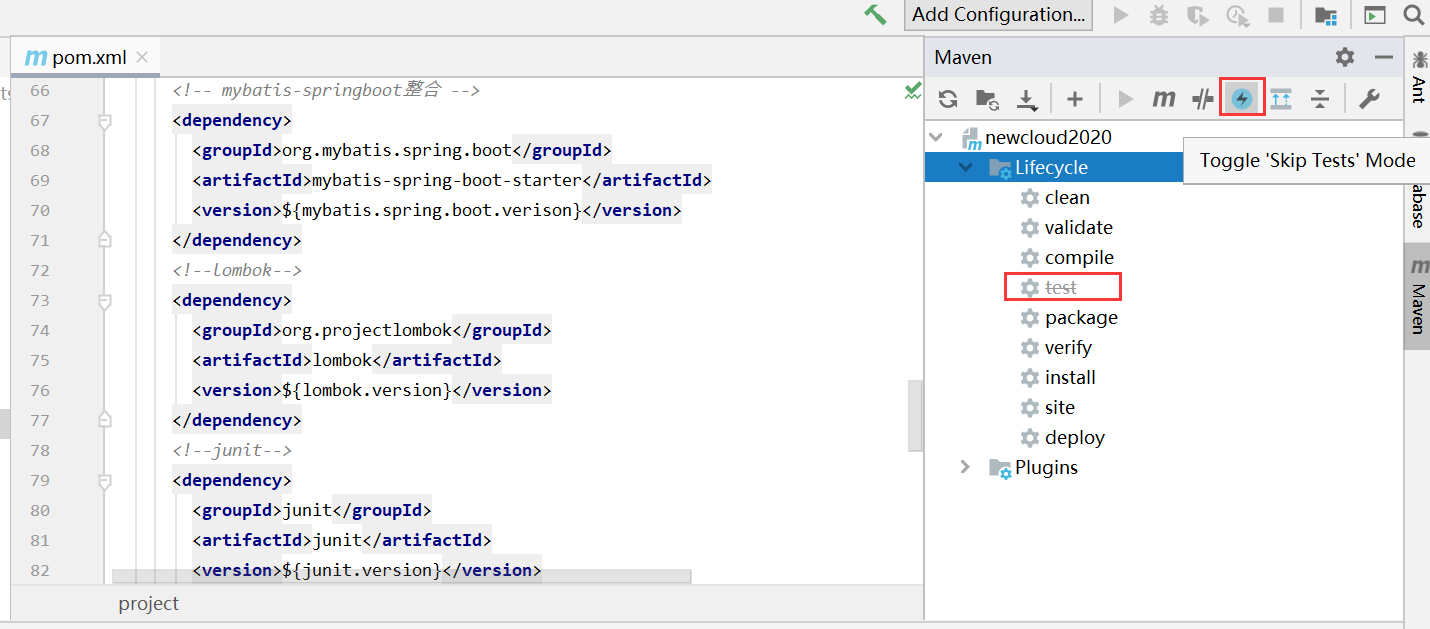
Task: Toggle 'Skip Tests' Mode button
Action: pyautogui.click(x=1242, y=99)
